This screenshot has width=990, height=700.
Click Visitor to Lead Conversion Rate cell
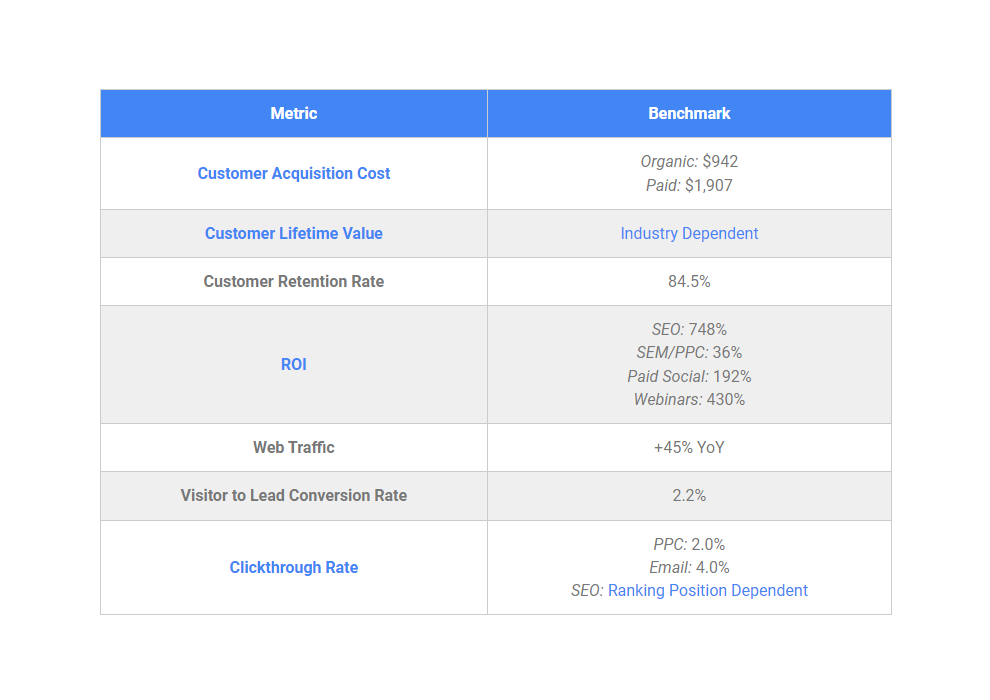click(294, 495)
